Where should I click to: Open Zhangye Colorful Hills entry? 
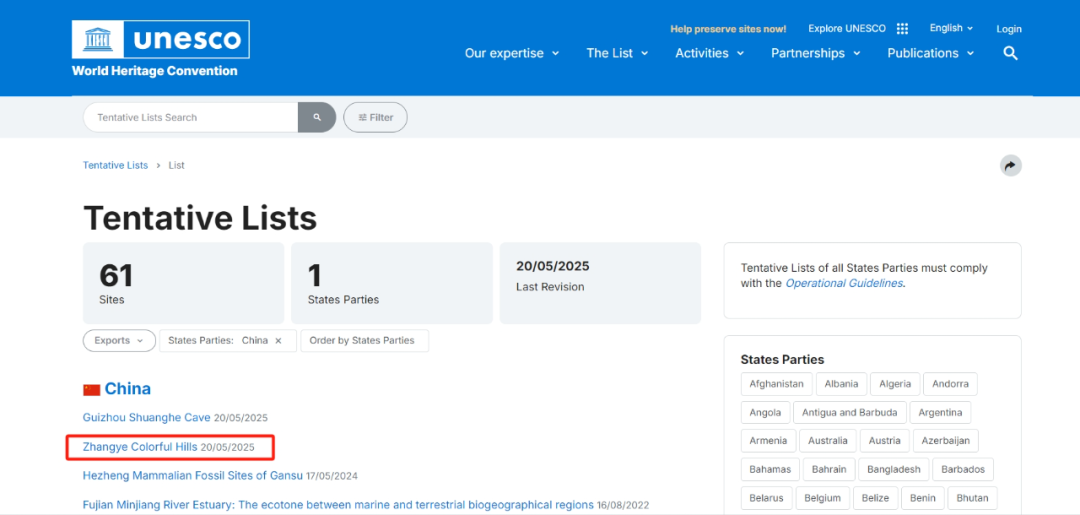point(140,447)
